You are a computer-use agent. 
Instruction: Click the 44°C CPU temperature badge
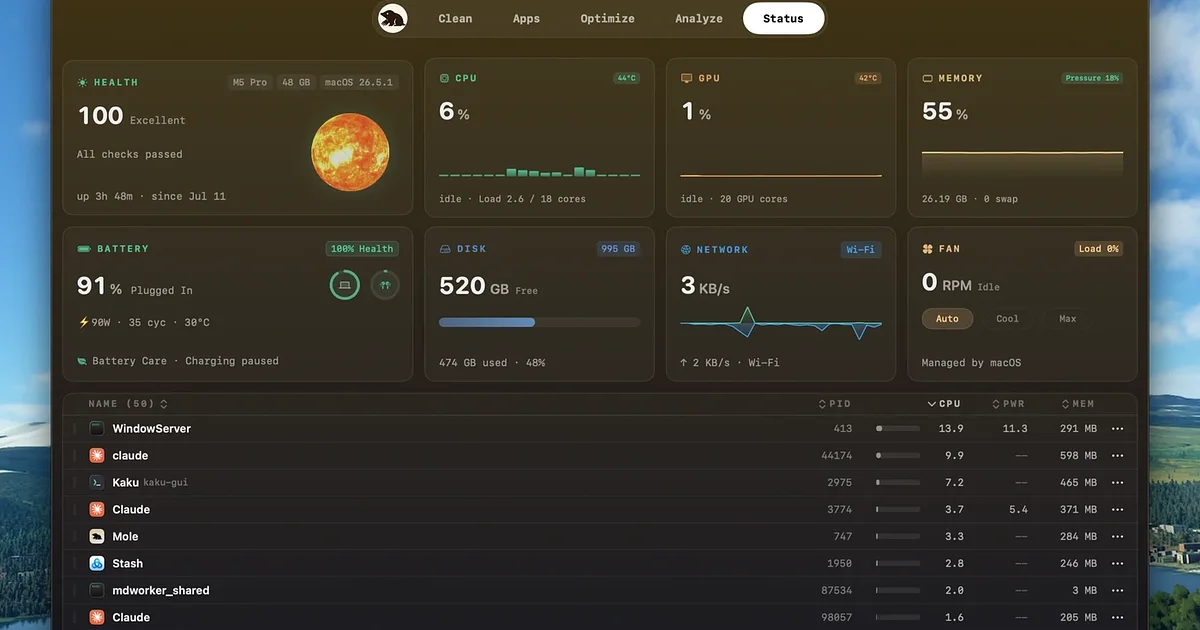pyautogui.click(x=627, y=78)
